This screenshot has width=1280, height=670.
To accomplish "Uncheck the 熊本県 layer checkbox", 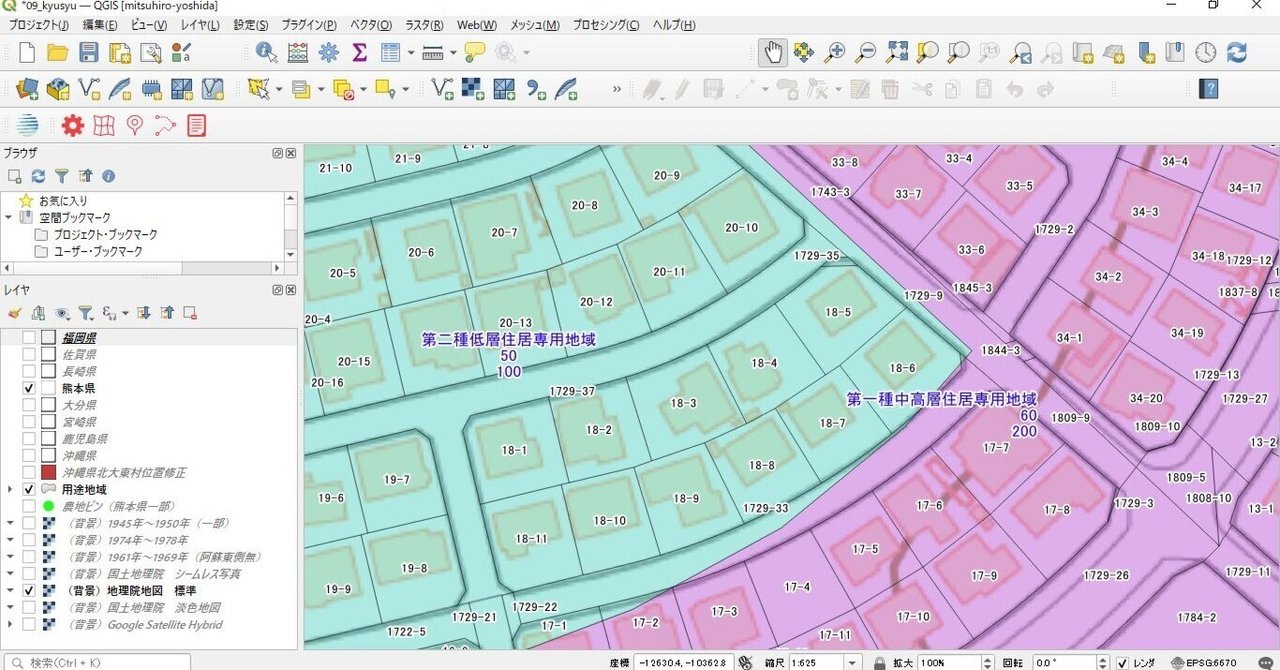I will [x=29, y=388].
